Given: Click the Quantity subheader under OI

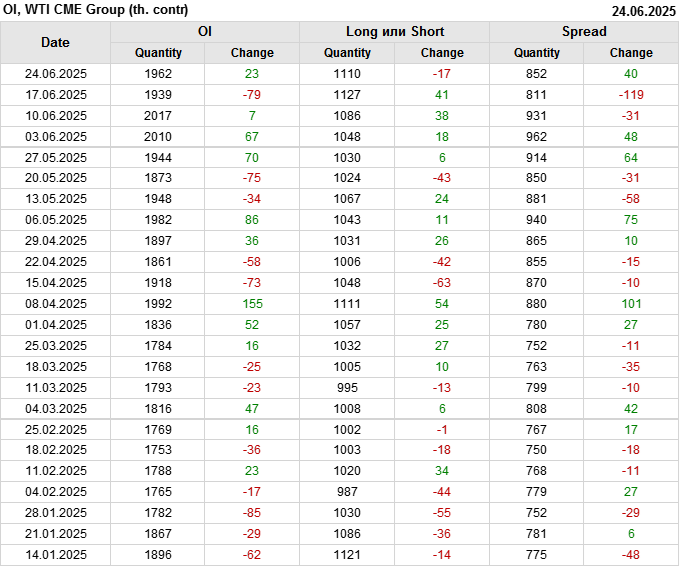Looking at the screenshot, I should 158,53.
